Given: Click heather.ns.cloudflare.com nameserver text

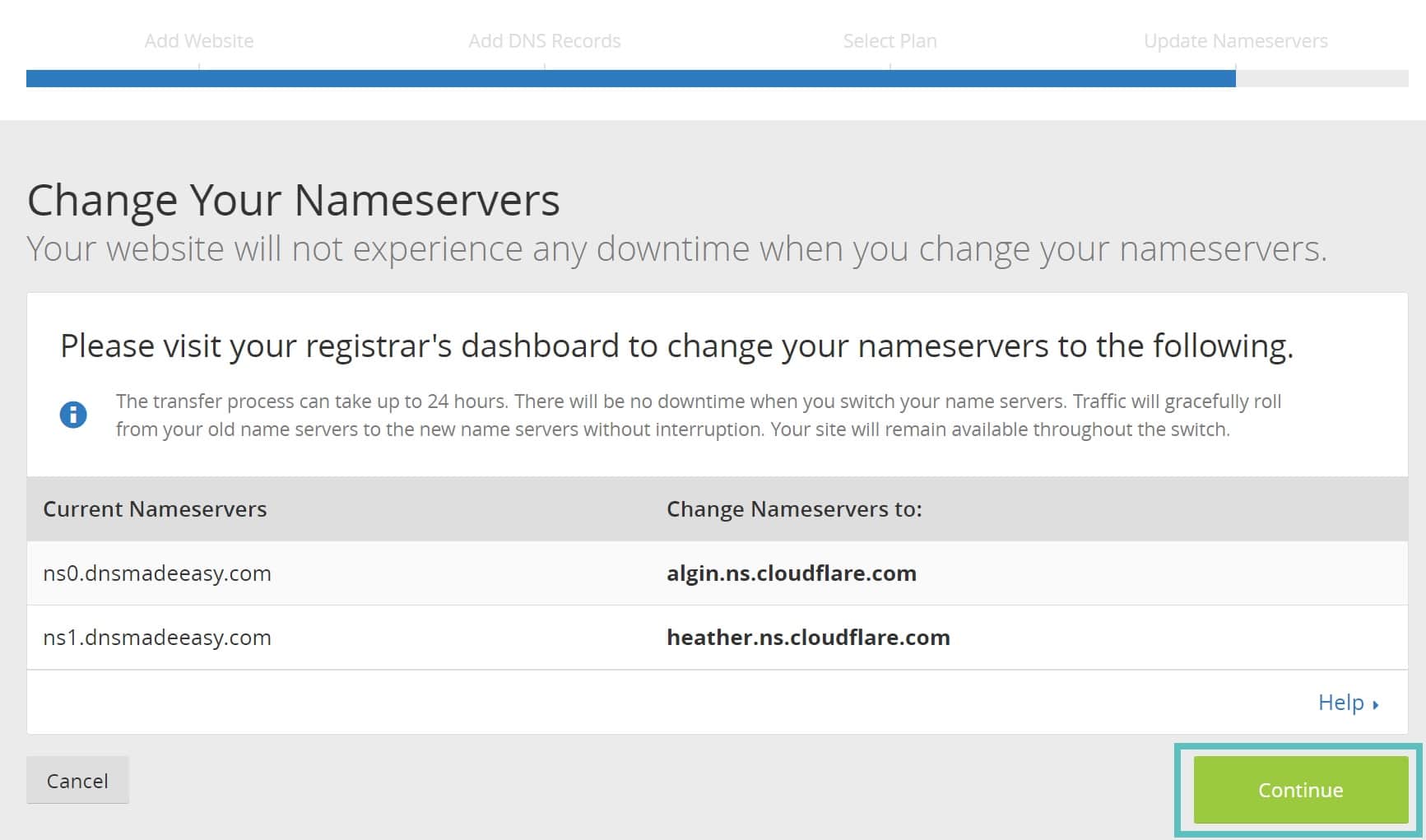Looking at the screenshot, I should tap(809, 637).
